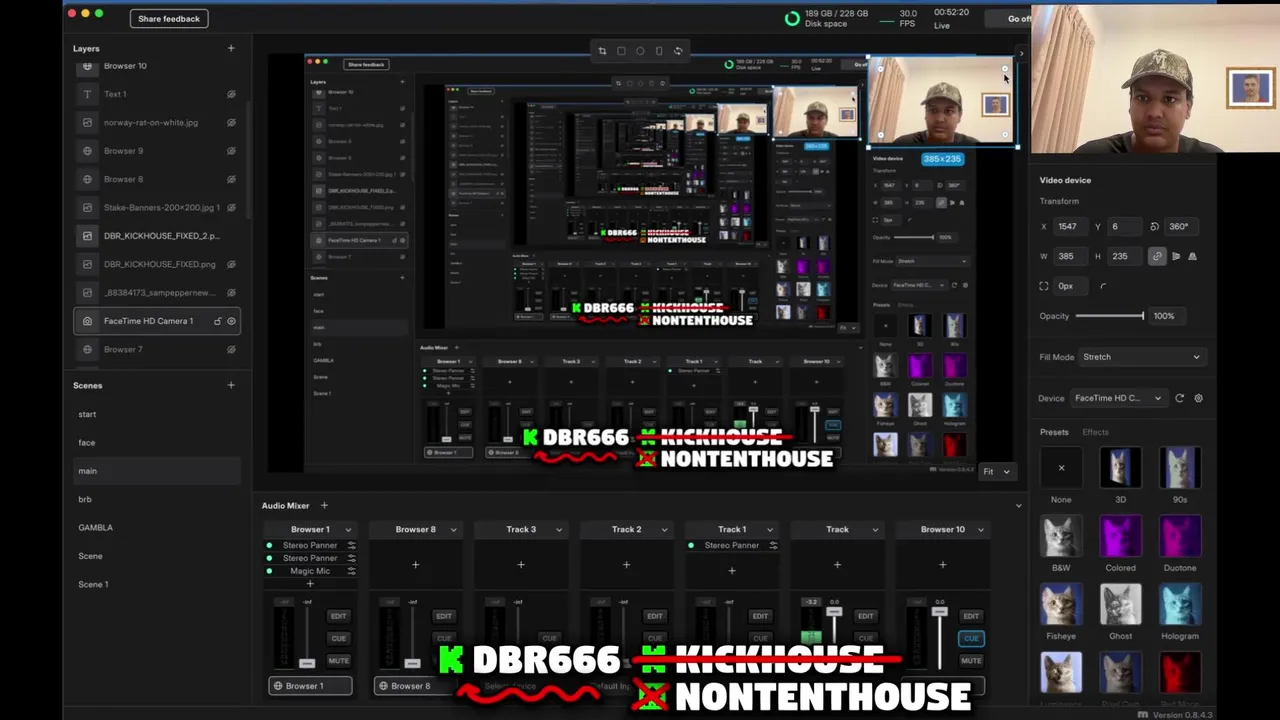Show the hidden Stake-Banners layer
Image resolution: width=1280 pixels, height=720 pixels.
[231, 207]
